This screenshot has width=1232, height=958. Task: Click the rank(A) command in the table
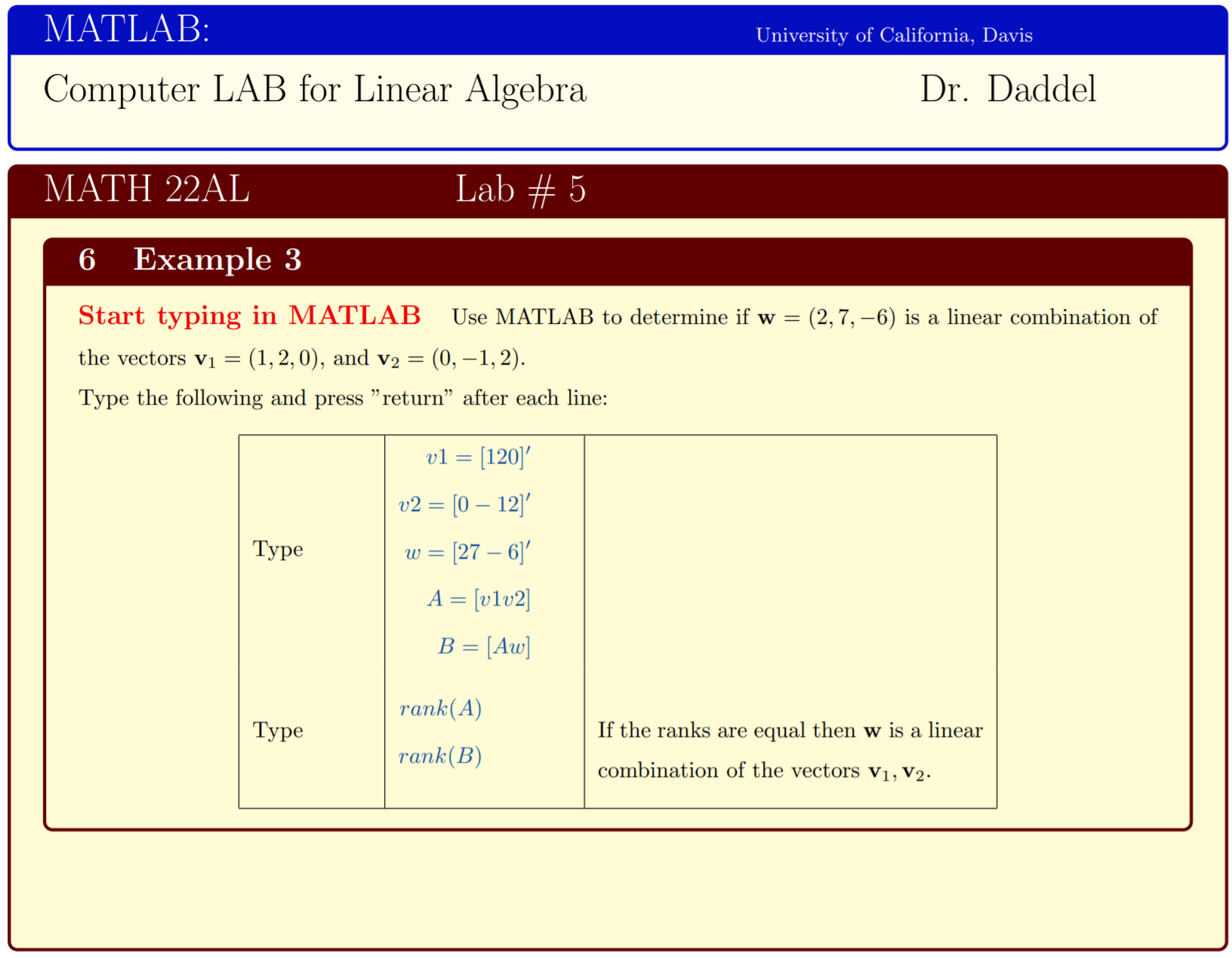click(x=440, y=709)
